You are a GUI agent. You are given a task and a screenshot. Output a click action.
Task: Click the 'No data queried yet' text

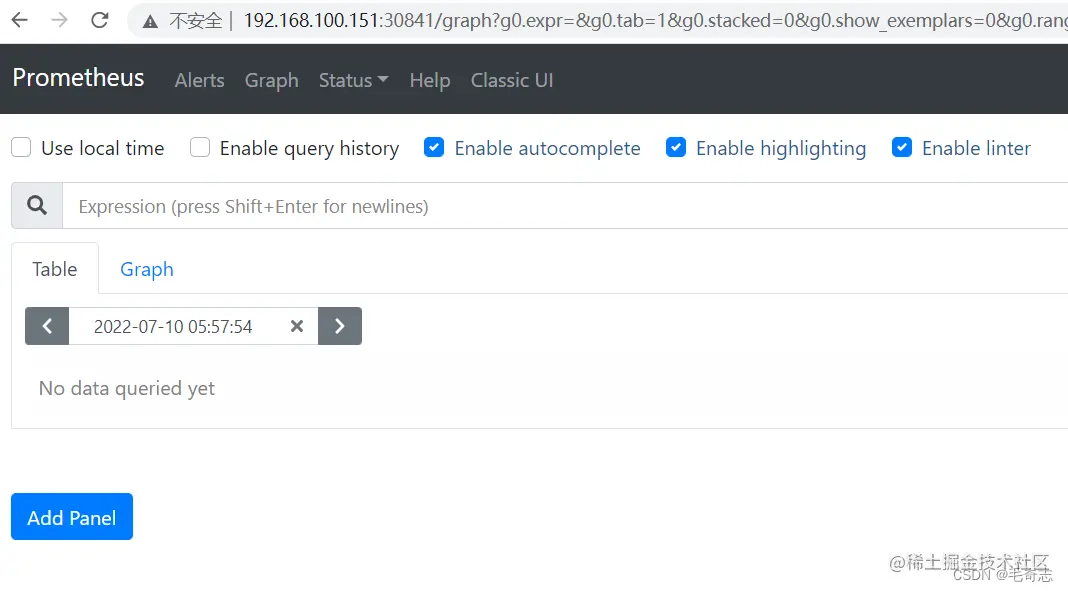coord(127,388)
